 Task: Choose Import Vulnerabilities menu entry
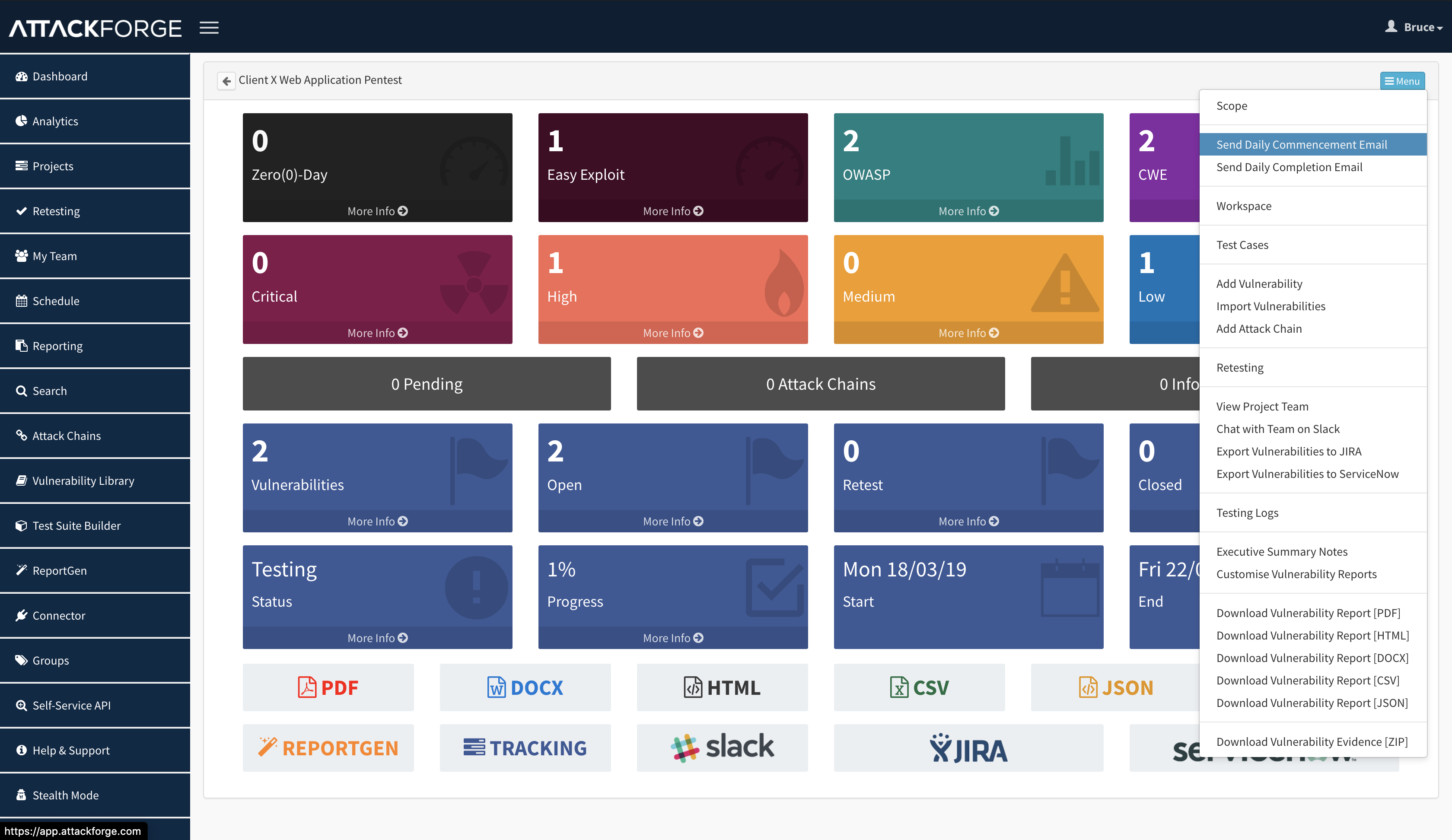[x=1312, y=306]
